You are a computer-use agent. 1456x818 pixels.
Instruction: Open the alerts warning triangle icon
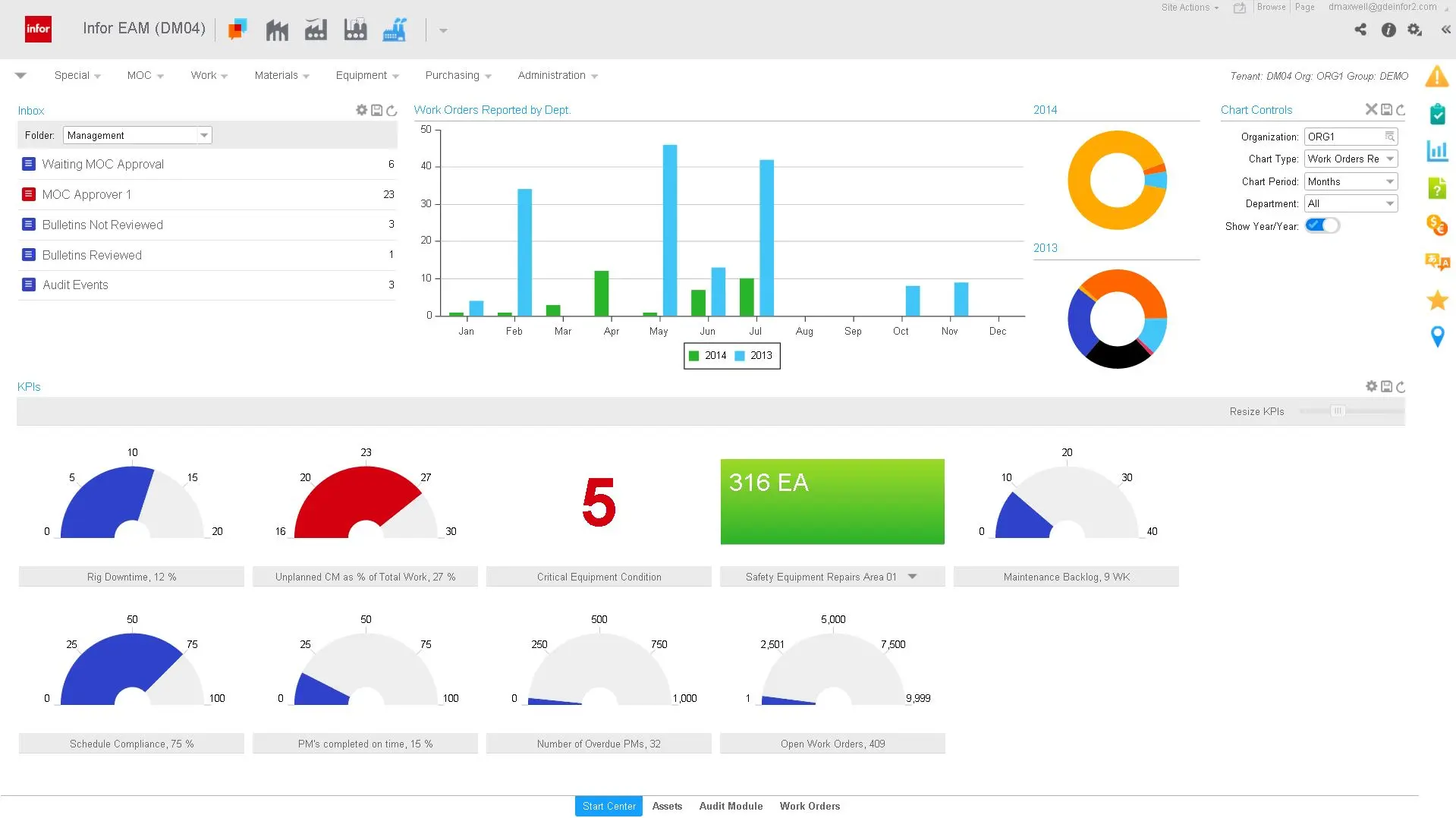click(x=1437, y=76)
